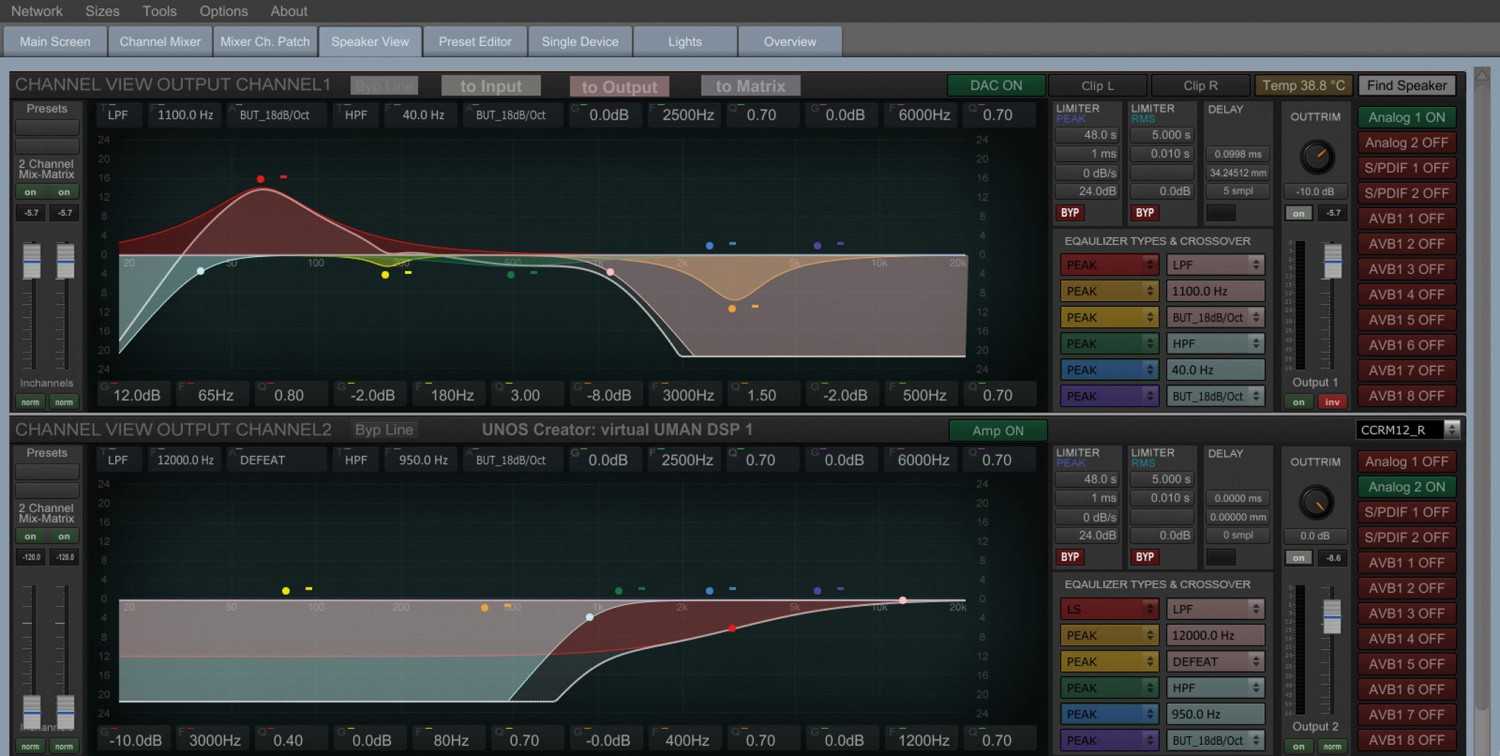
Task: Select the green EQ band node in Channel 1 graph
Action: point(511,274)
